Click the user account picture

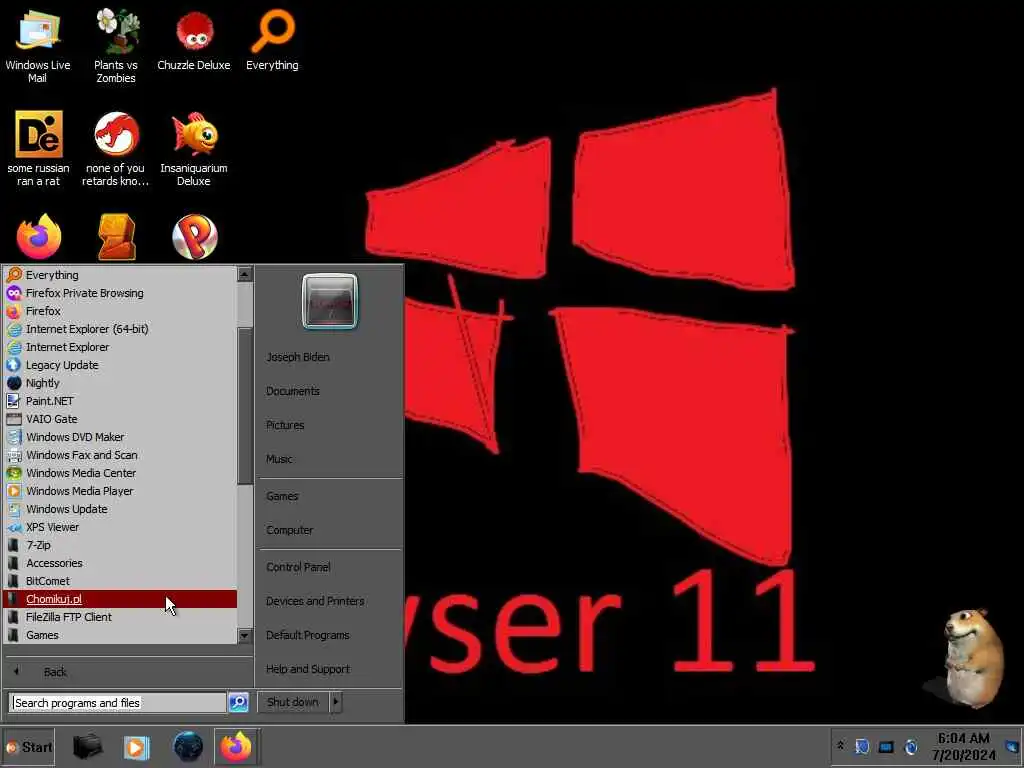[x=330, y=301]
